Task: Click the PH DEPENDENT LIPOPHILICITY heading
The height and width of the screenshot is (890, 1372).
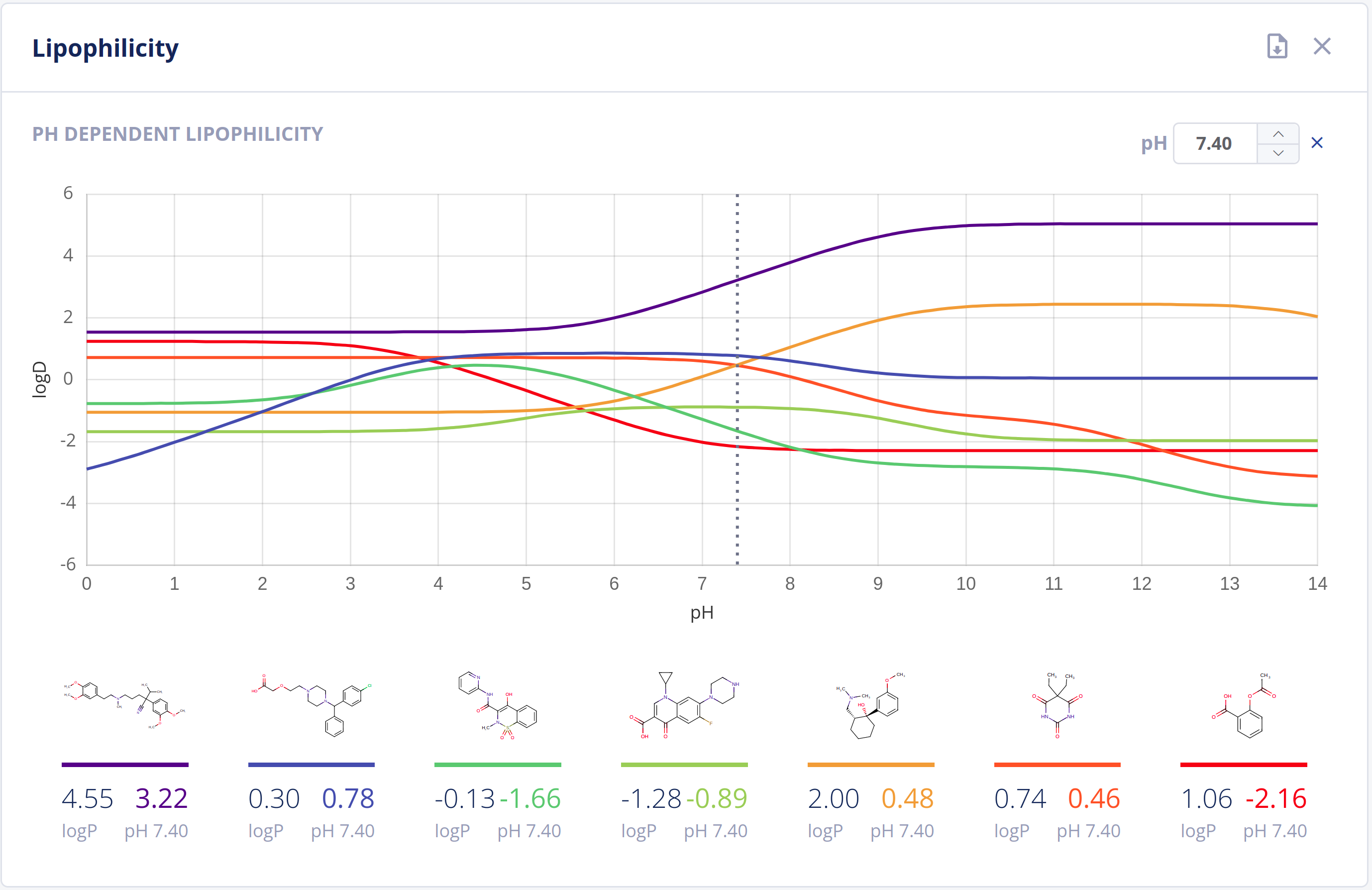Action: point(178,134)
